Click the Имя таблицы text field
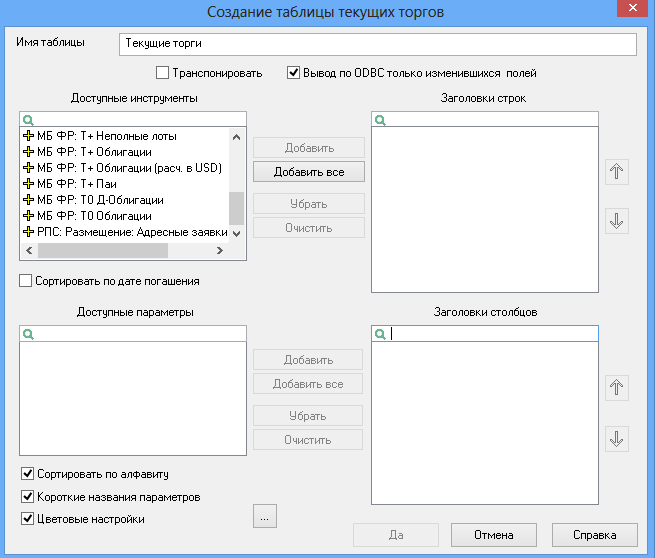Image resolution: width=655 pixels, height=558 pixels. tap(378, 44)
